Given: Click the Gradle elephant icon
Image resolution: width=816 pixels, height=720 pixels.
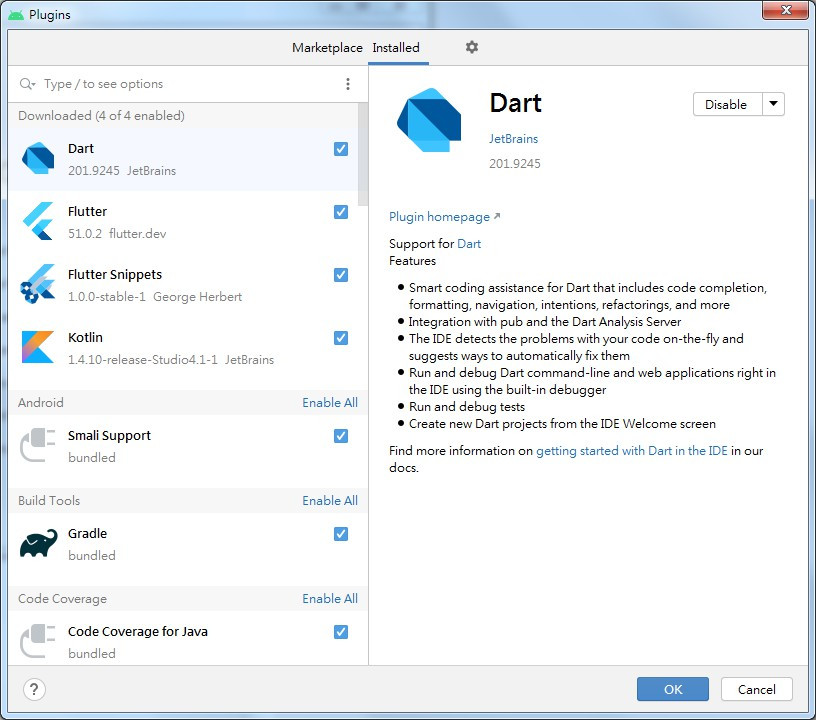Looking at the screenshot, I should coord(39,543).
